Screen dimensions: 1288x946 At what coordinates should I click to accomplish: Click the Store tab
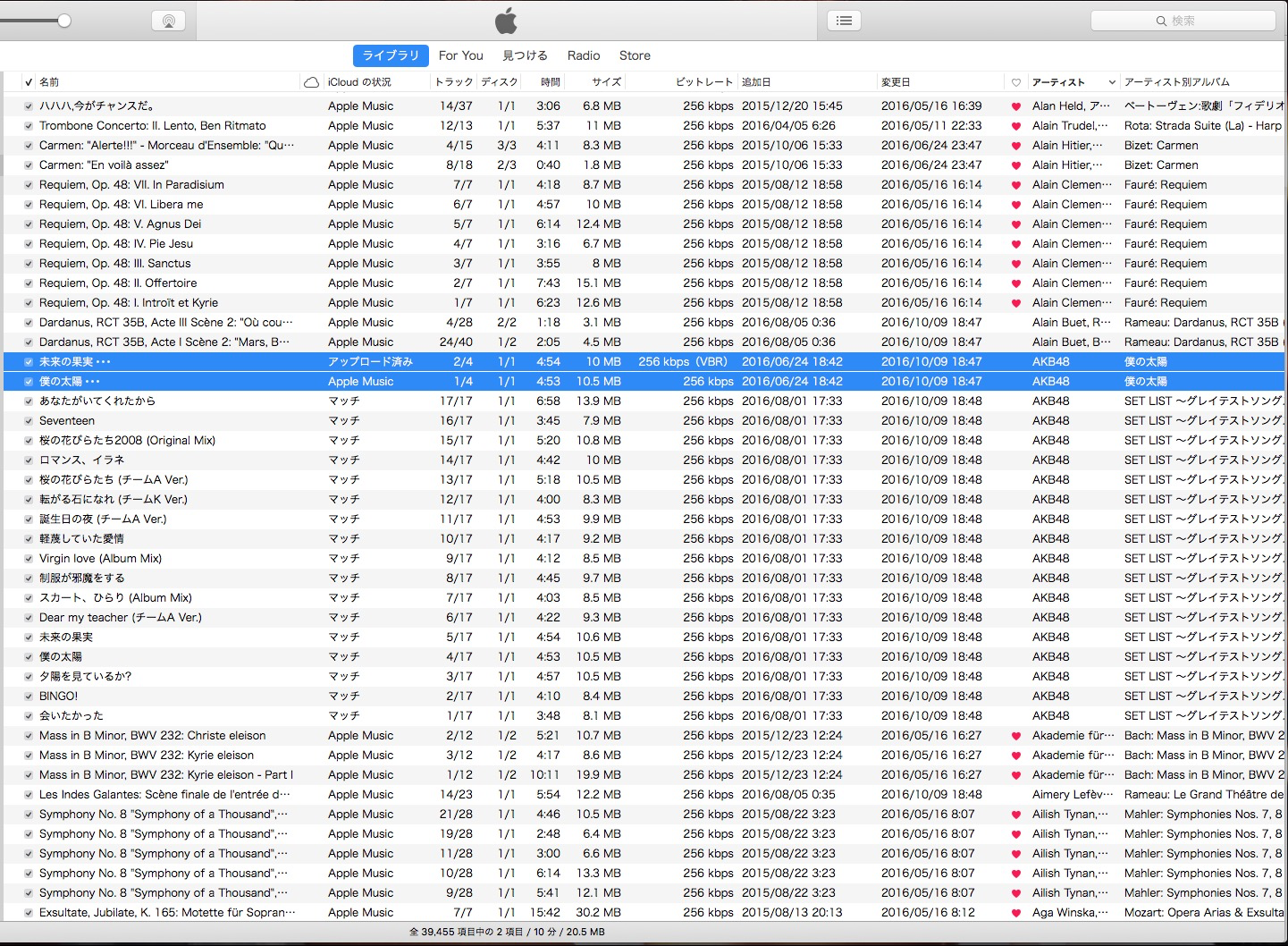tap(635, 55)
